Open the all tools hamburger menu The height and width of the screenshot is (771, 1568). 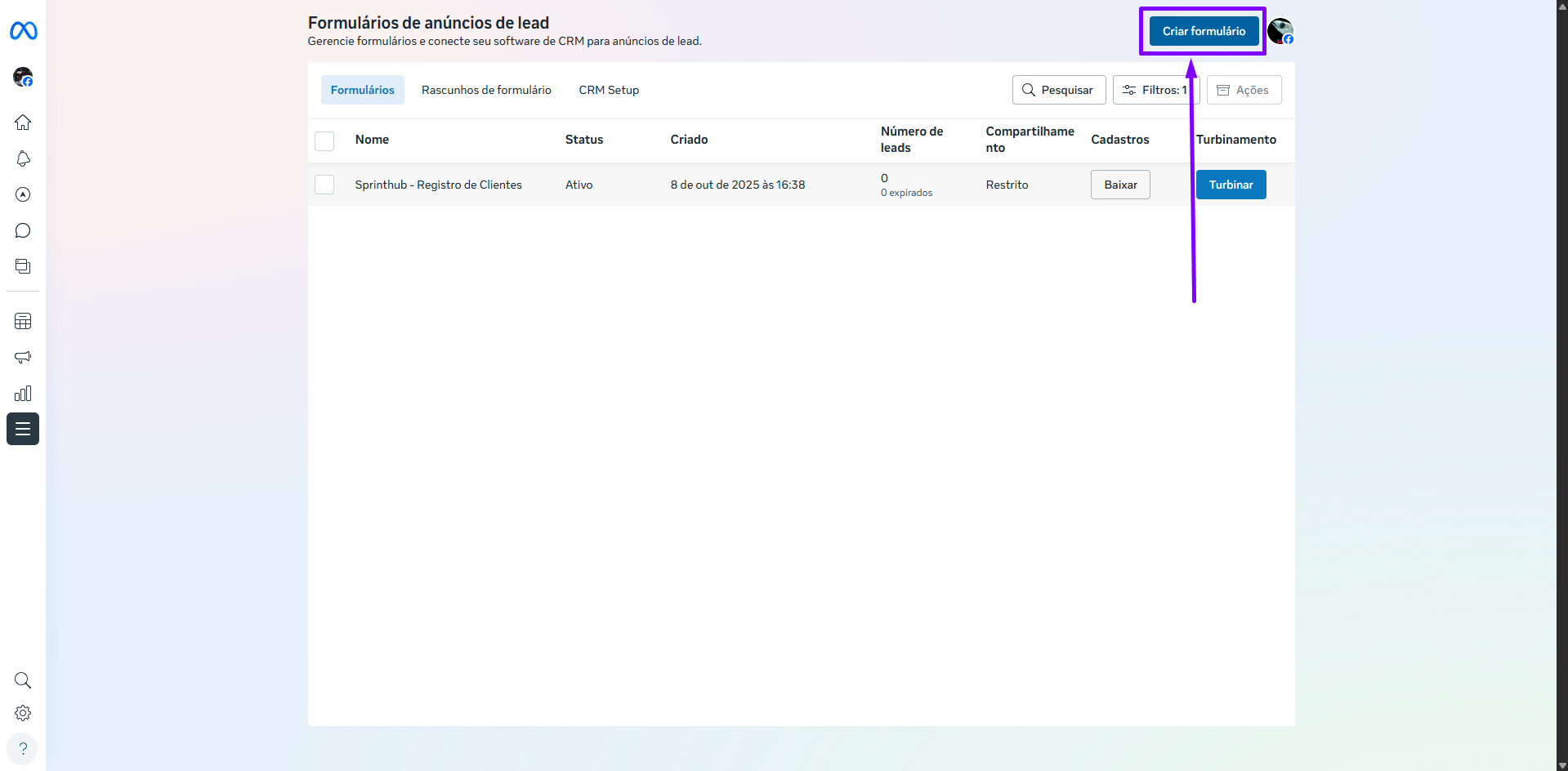click(23, 429)
